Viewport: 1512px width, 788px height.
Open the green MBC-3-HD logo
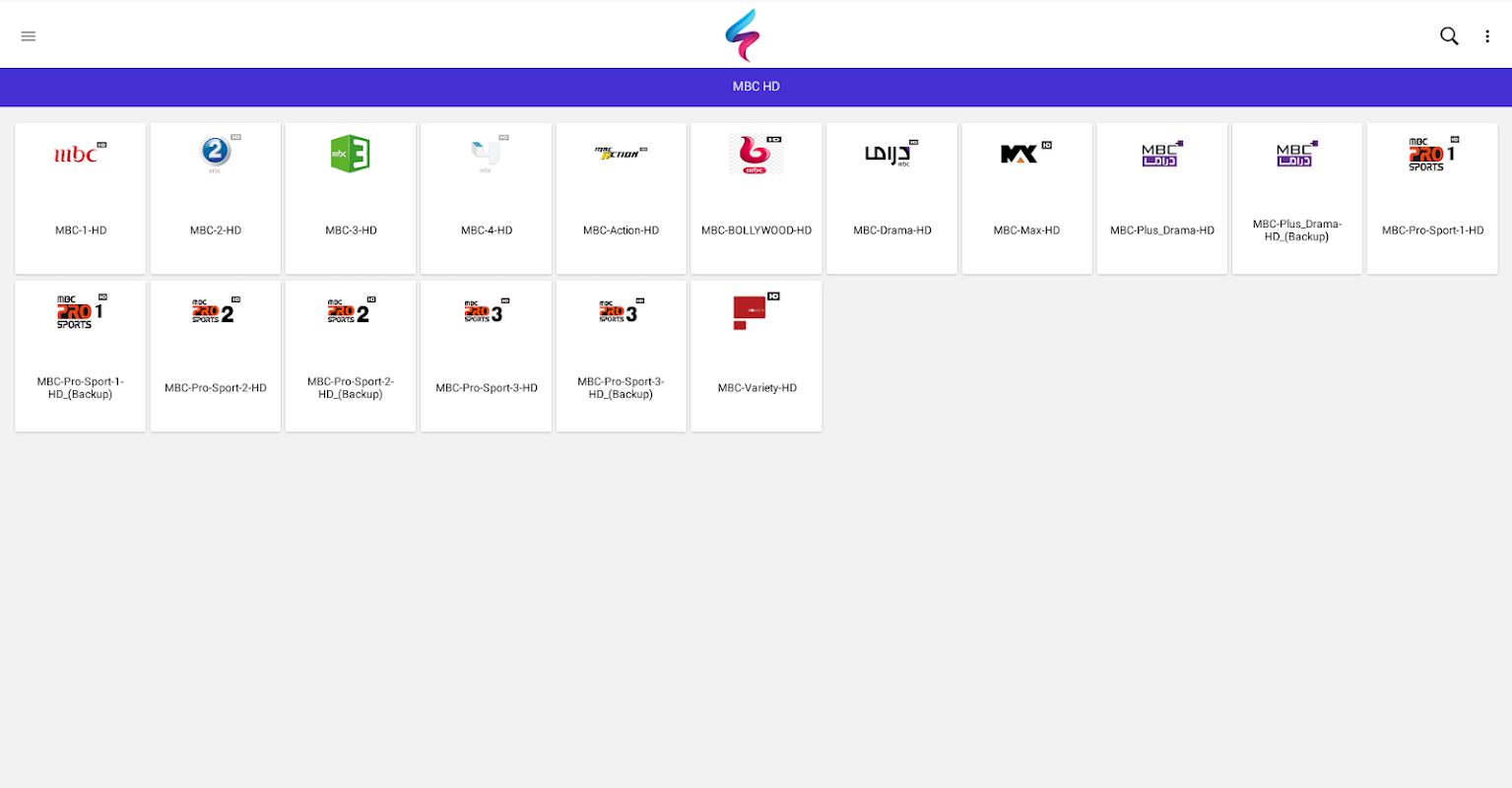pos(351,154)
